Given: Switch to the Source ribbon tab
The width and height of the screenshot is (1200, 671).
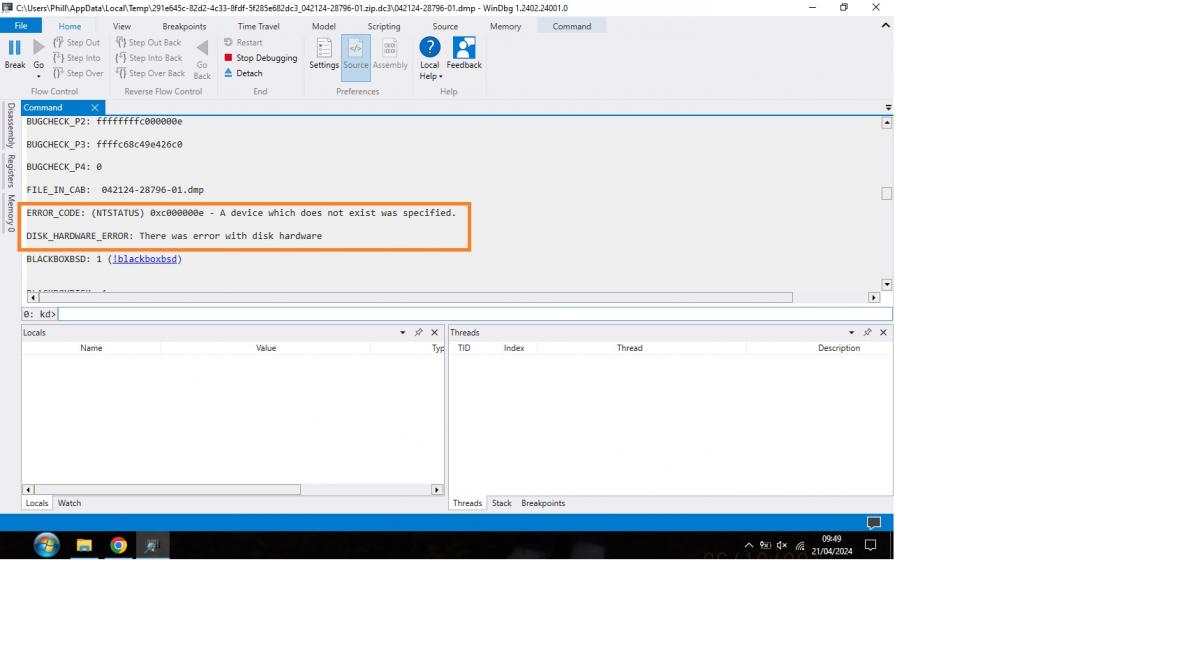Looking at the screenshot, I should click(x=445, y=26).
